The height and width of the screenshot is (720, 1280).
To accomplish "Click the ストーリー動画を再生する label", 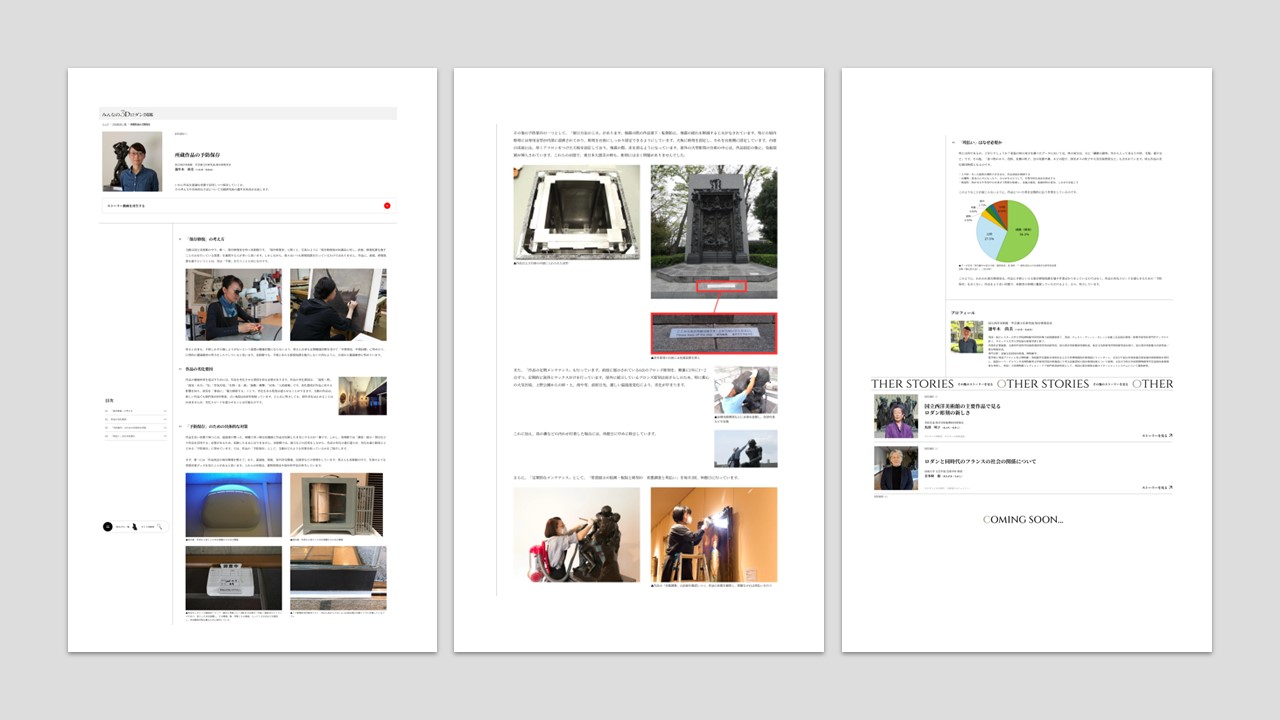I will (125, 206).
